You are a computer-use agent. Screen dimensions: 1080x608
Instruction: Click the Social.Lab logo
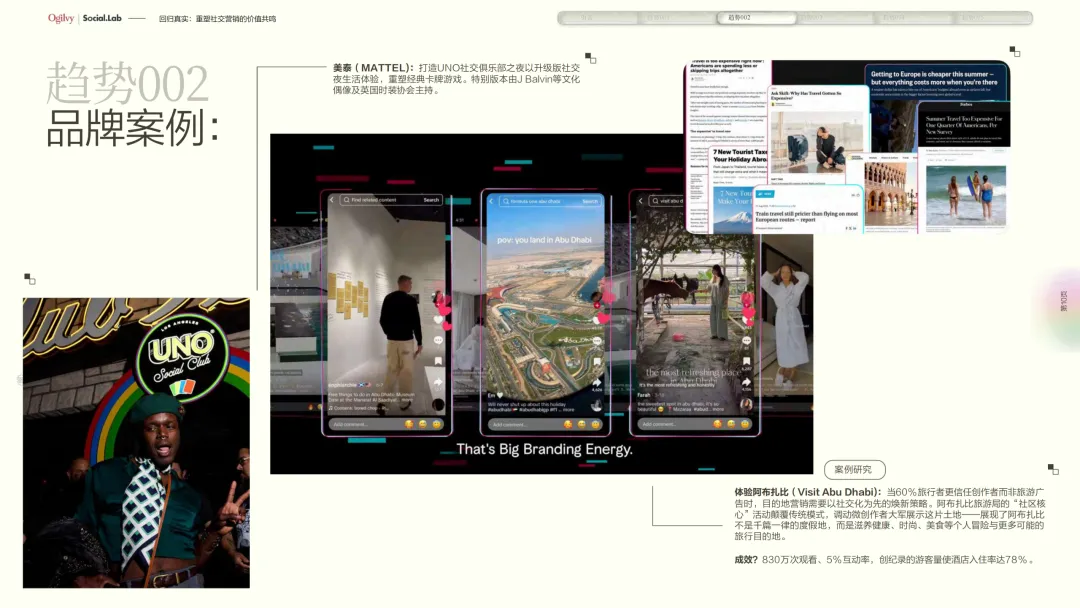tap(102, 19)
